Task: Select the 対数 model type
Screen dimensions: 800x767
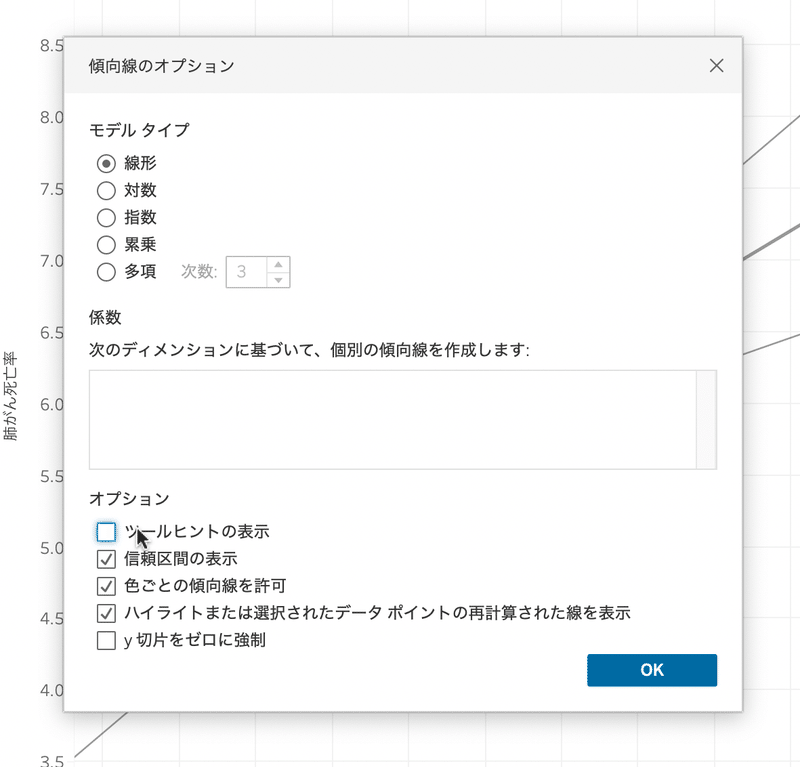Action: [106, 191]
